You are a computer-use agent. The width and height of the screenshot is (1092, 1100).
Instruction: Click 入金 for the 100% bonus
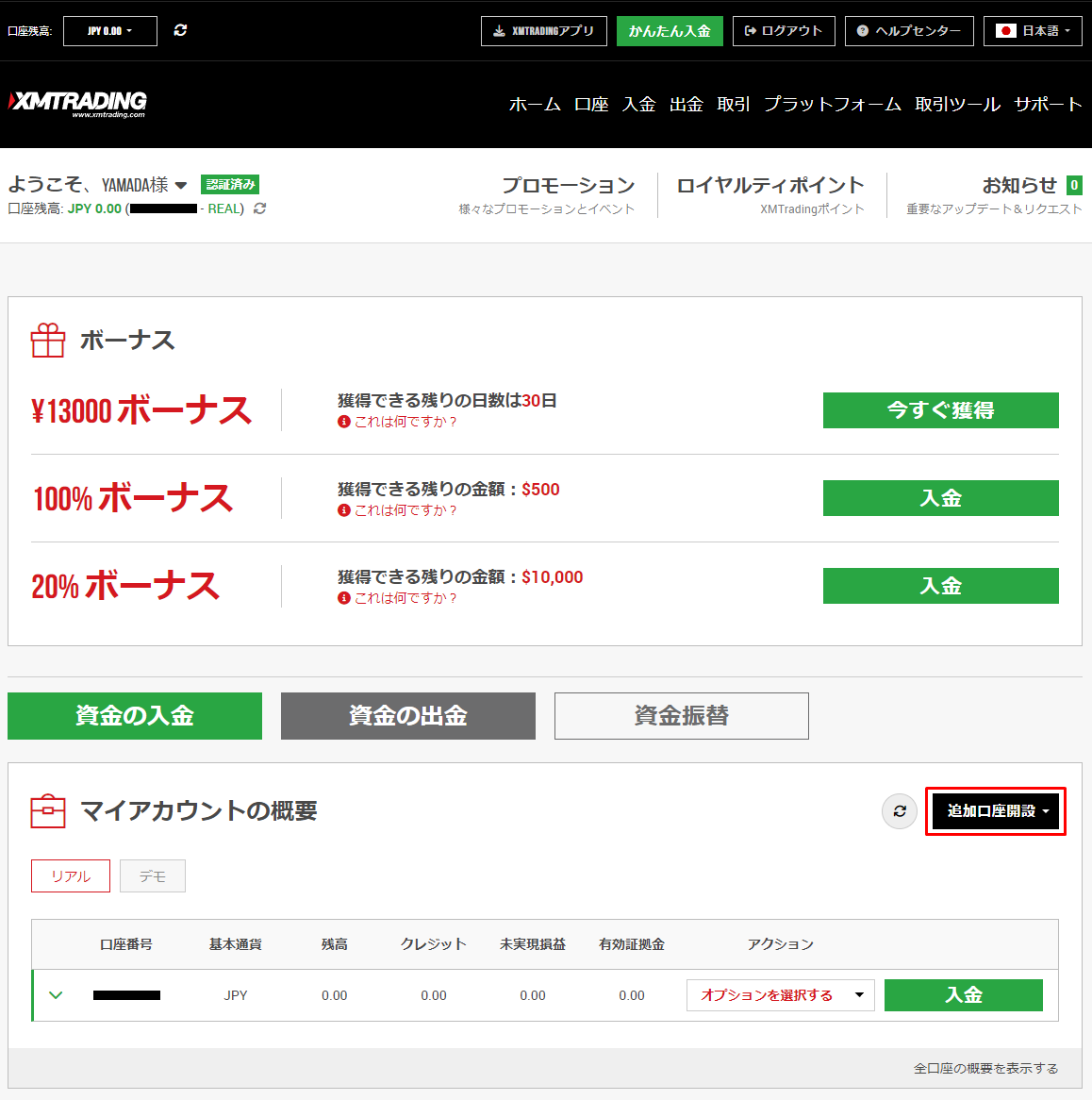(940, 498)
